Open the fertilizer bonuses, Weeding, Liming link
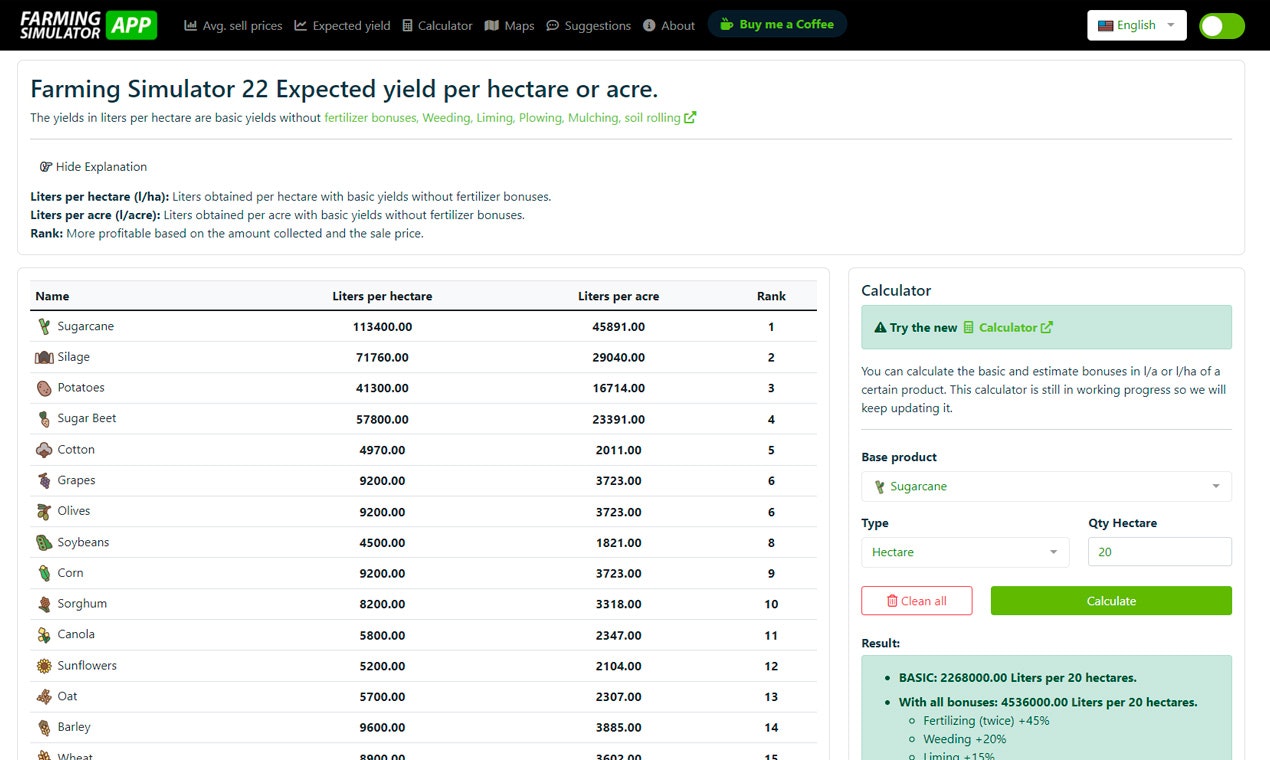 pyautogui.click(x=510, y=117)
